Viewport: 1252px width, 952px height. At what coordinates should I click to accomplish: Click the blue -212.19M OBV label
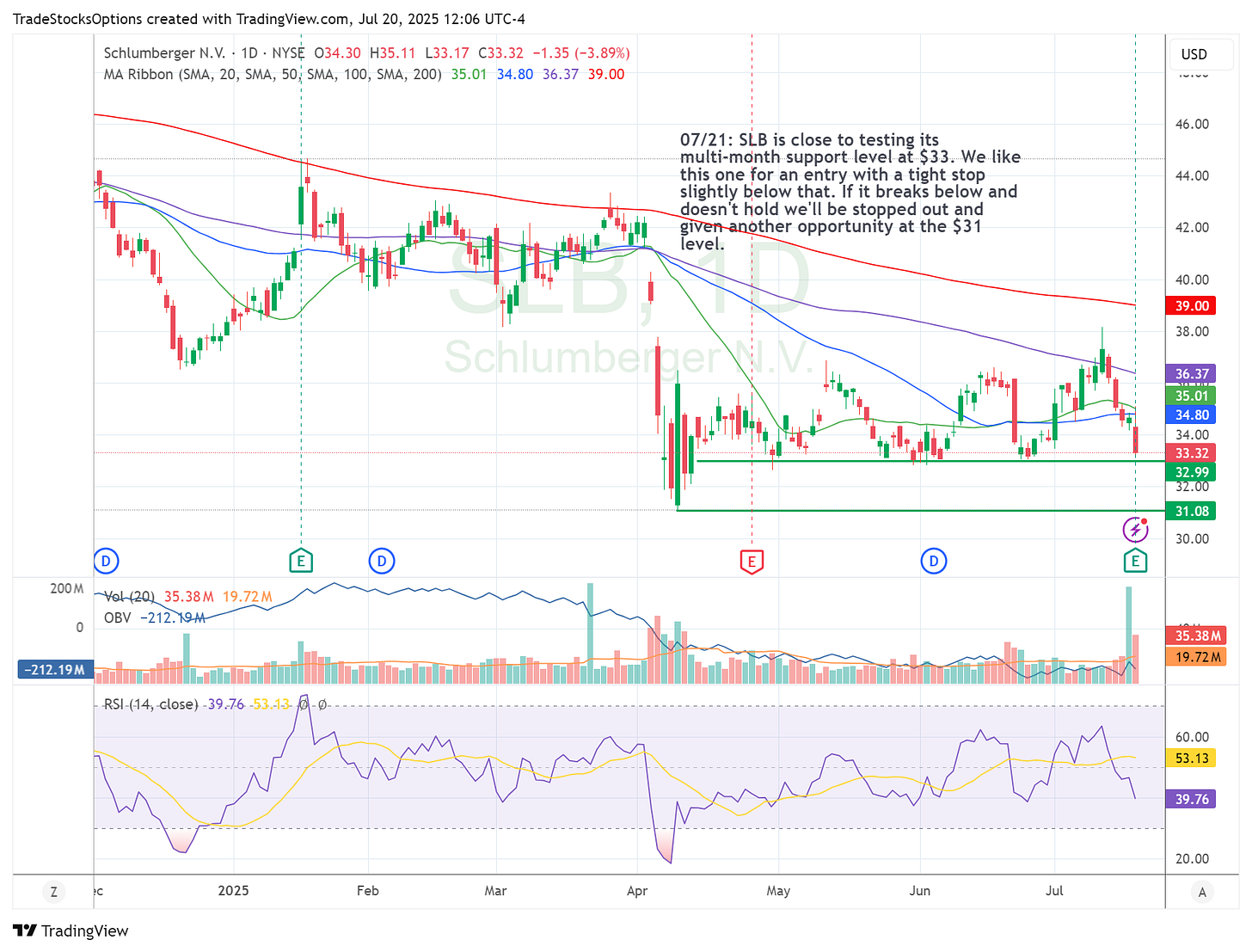[57, 669]
